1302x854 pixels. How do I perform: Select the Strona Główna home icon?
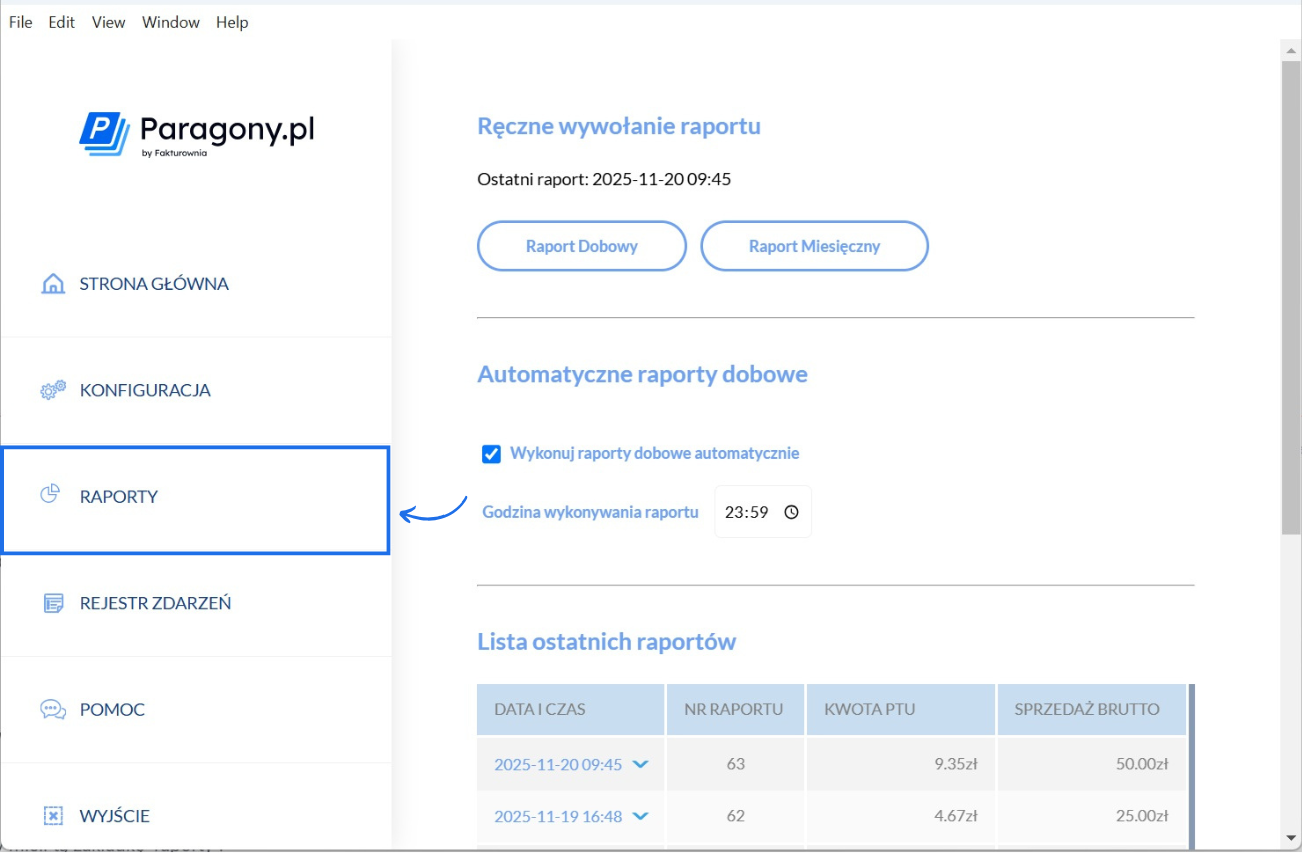(51, 284)
